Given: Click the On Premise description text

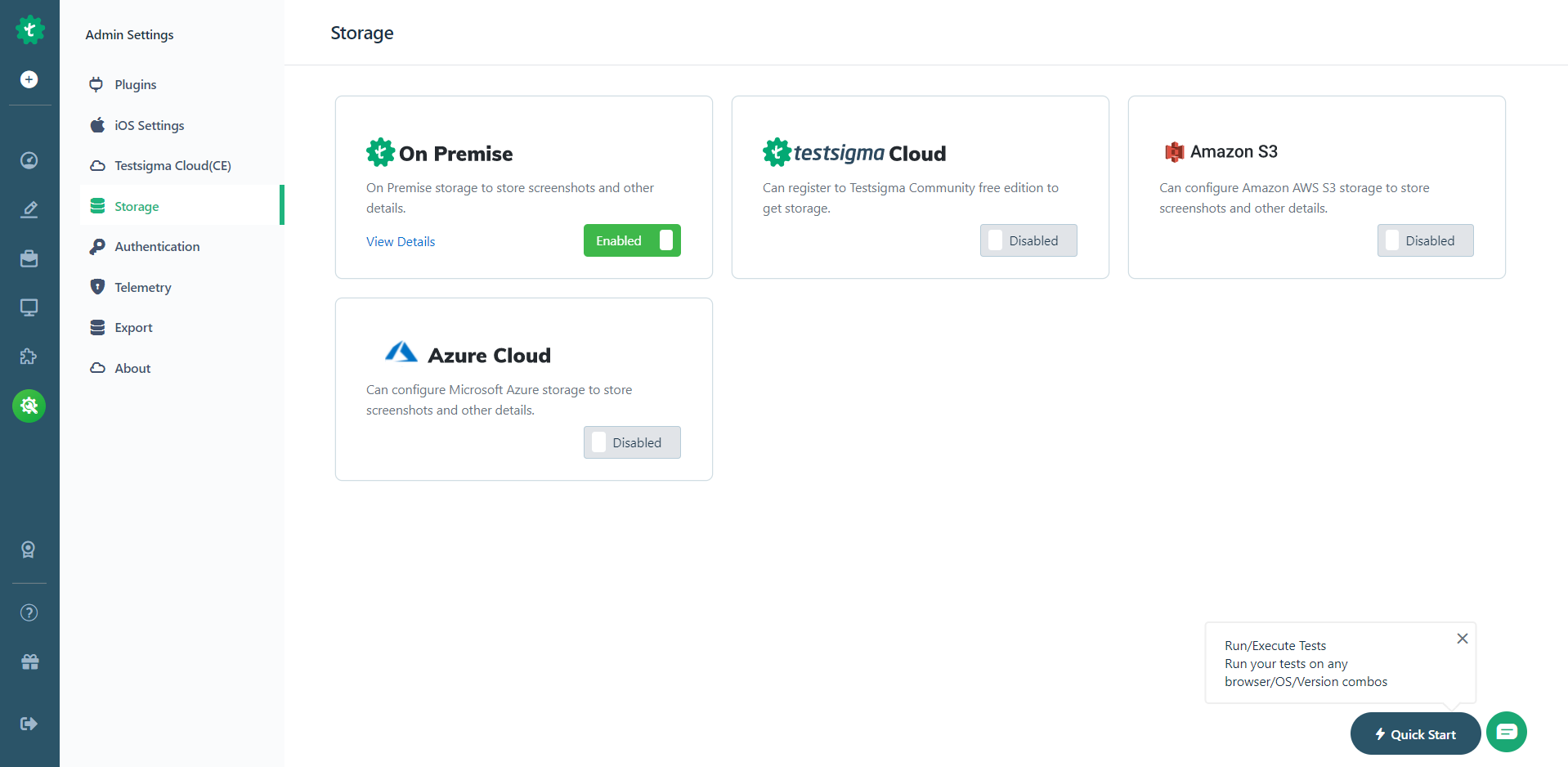Looking at the screenshot, I should pos(510,198).
